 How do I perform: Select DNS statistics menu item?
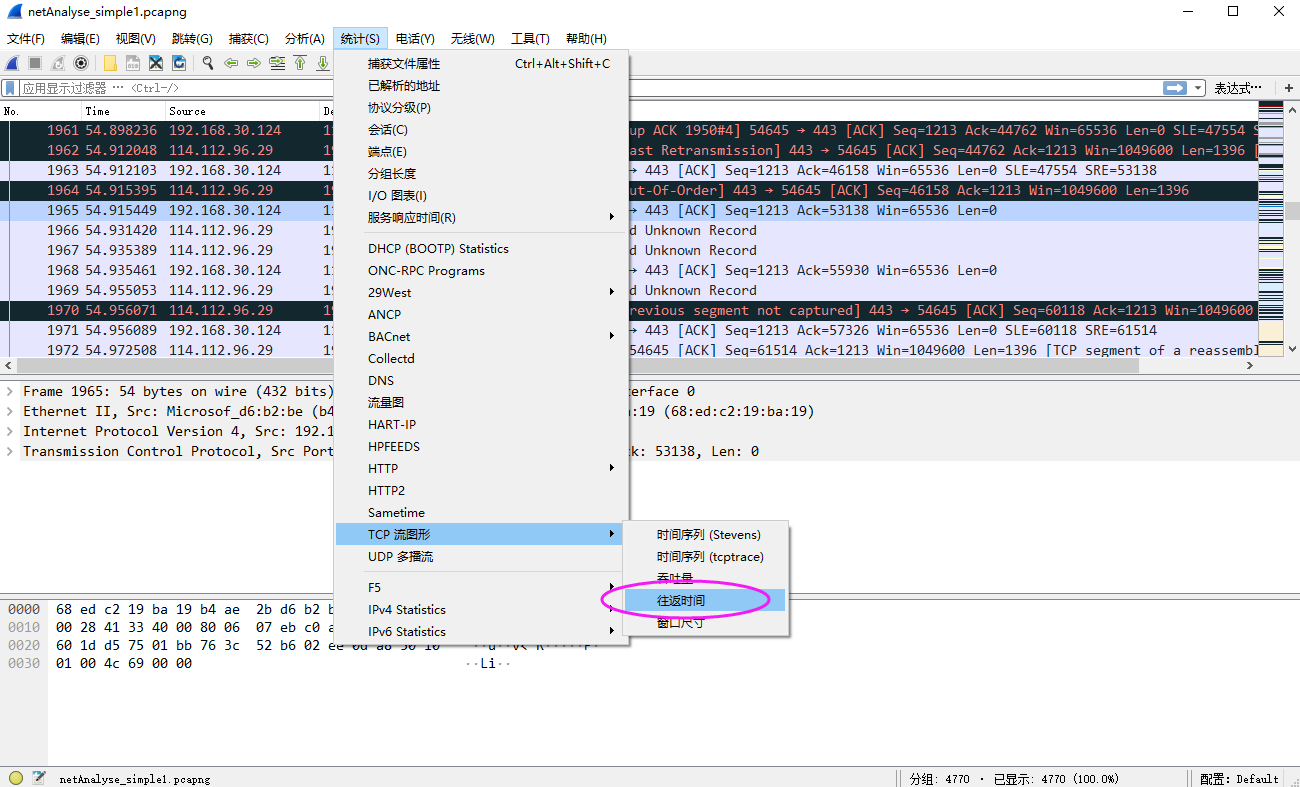point(482,380)
